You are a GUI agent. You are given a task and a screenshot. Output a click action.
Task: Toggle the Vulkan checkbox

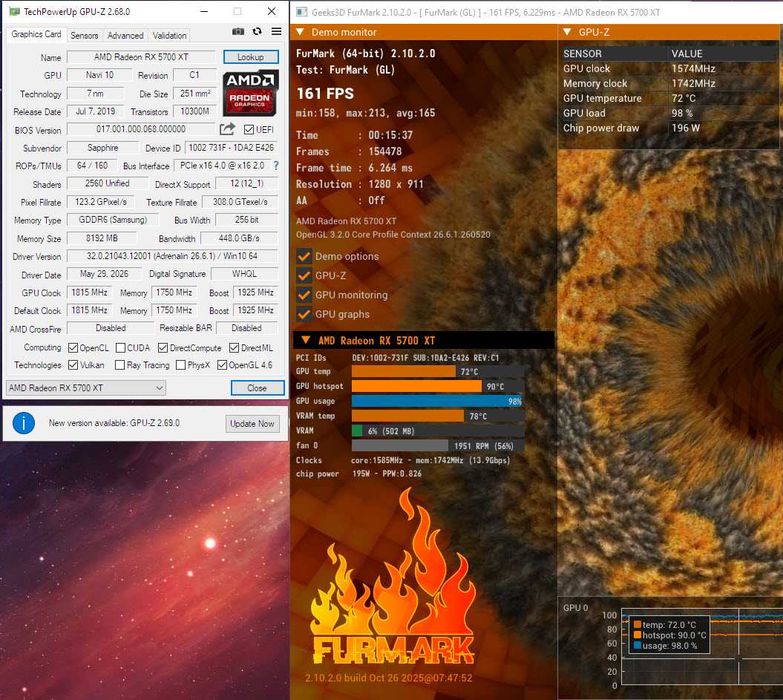coord(73,365)
